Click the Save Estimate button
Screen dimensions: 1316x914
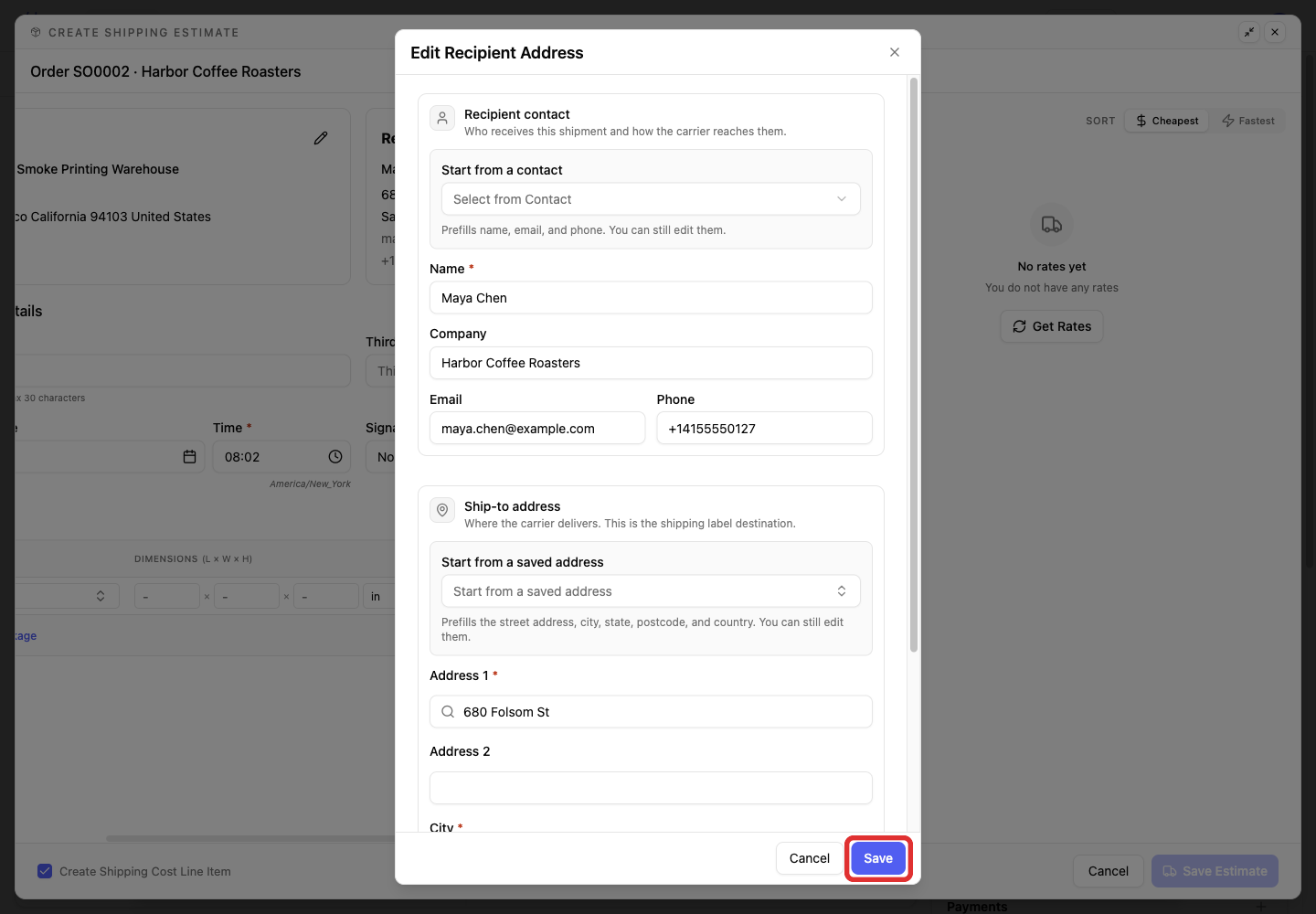1215,871
